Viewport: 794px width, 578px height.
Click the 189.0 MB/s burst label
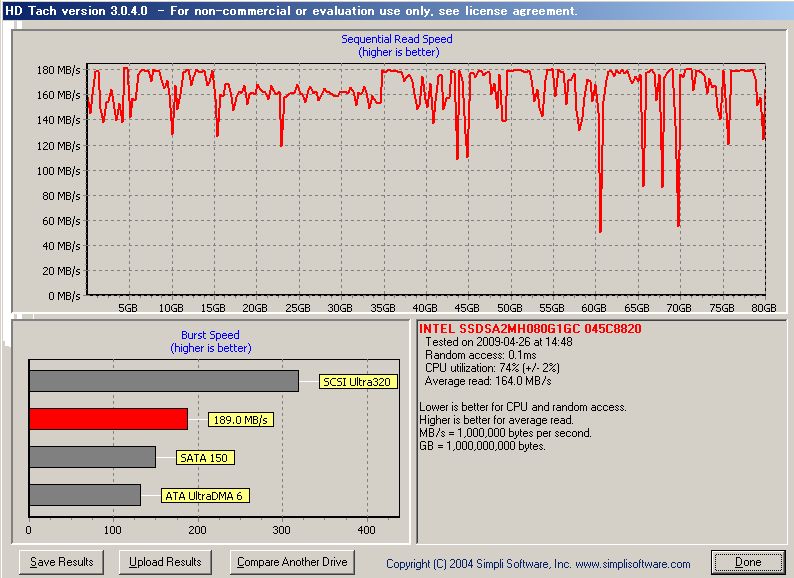pos(240,420)
